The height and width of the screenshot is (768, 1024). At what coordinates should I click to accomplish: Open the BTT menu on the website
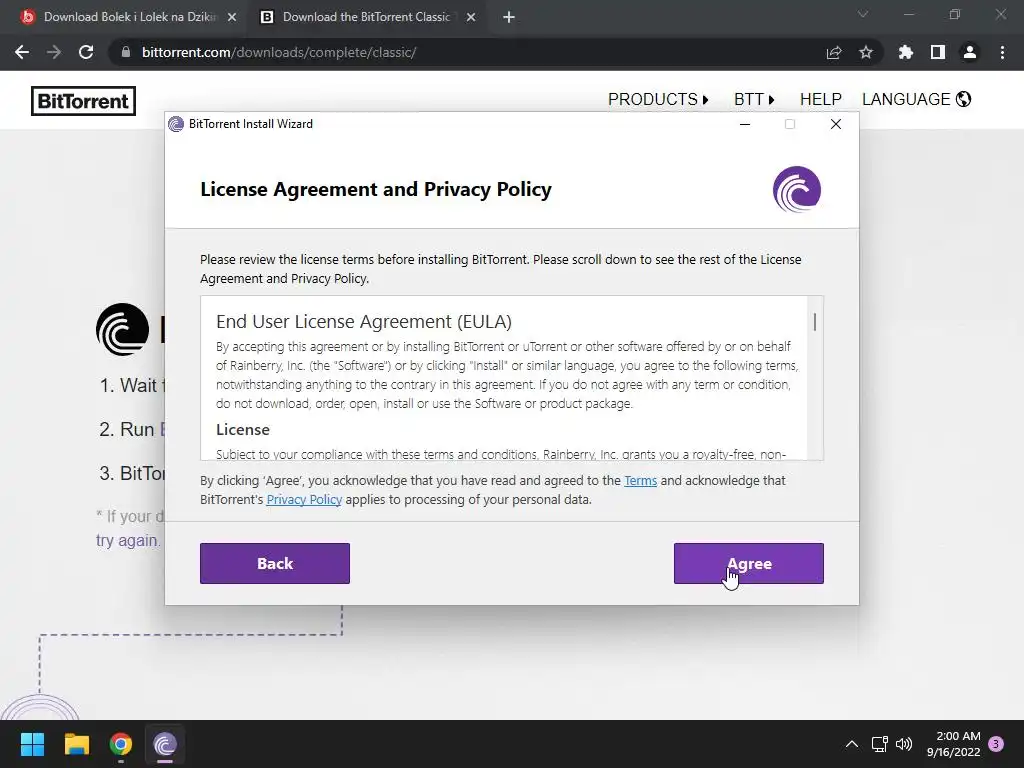click(754, 99)
